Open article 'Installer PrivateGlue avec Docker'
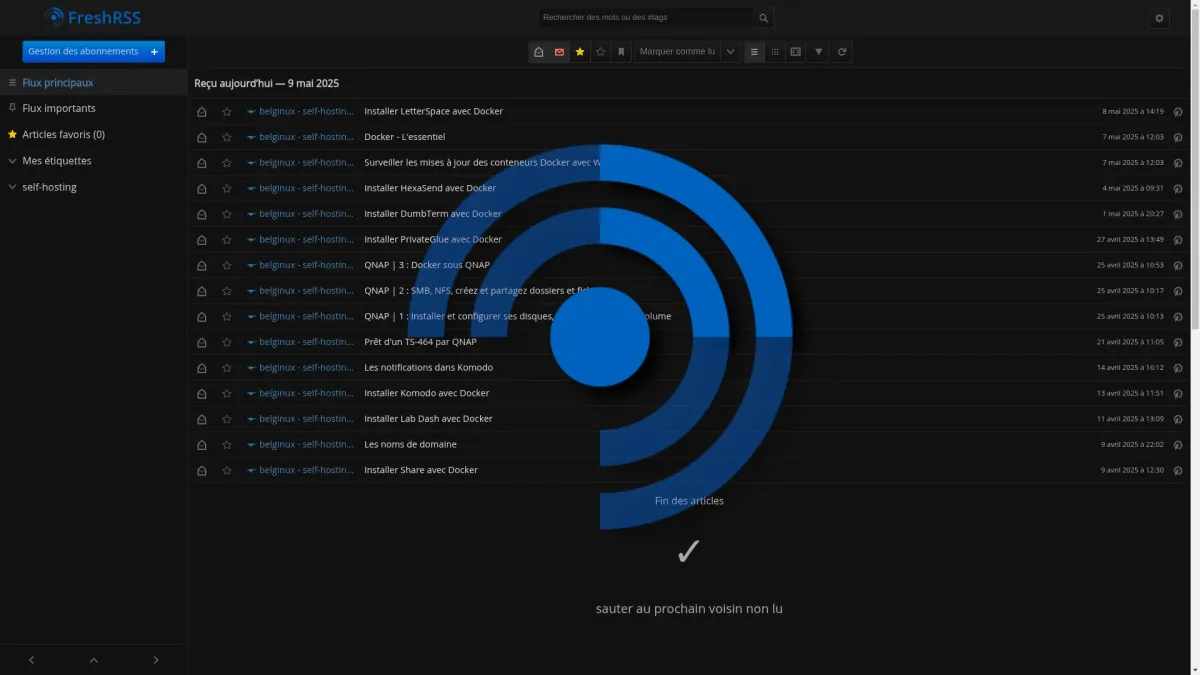 [433, 239]
